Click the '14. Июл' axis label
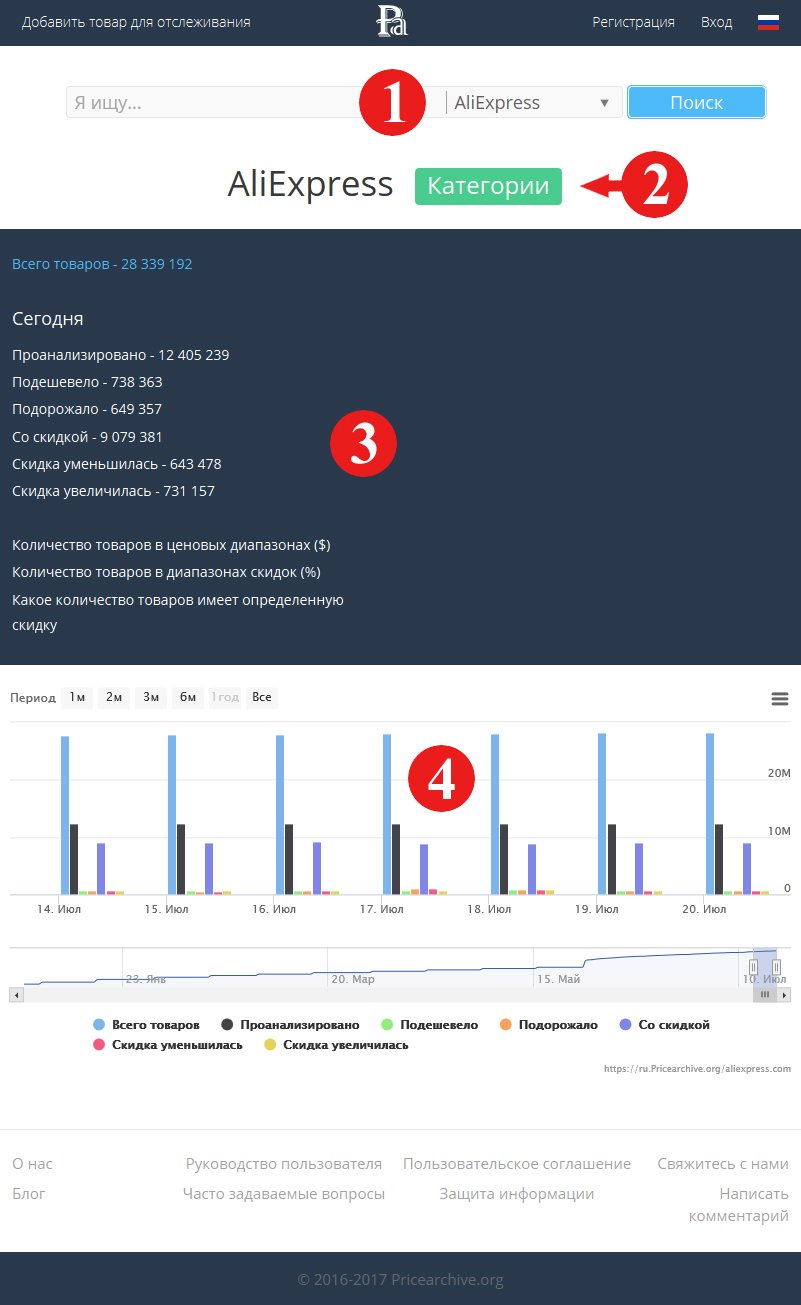 (59, 909)
